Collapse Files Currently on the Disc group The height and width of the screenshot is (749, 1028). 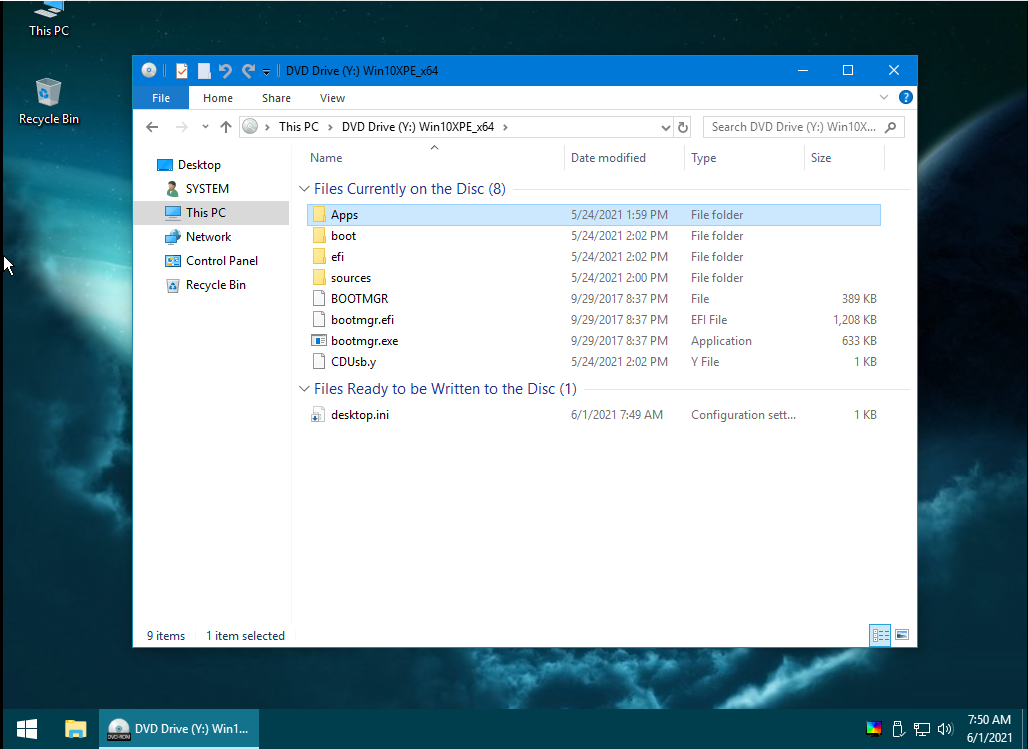pos(304,189)
